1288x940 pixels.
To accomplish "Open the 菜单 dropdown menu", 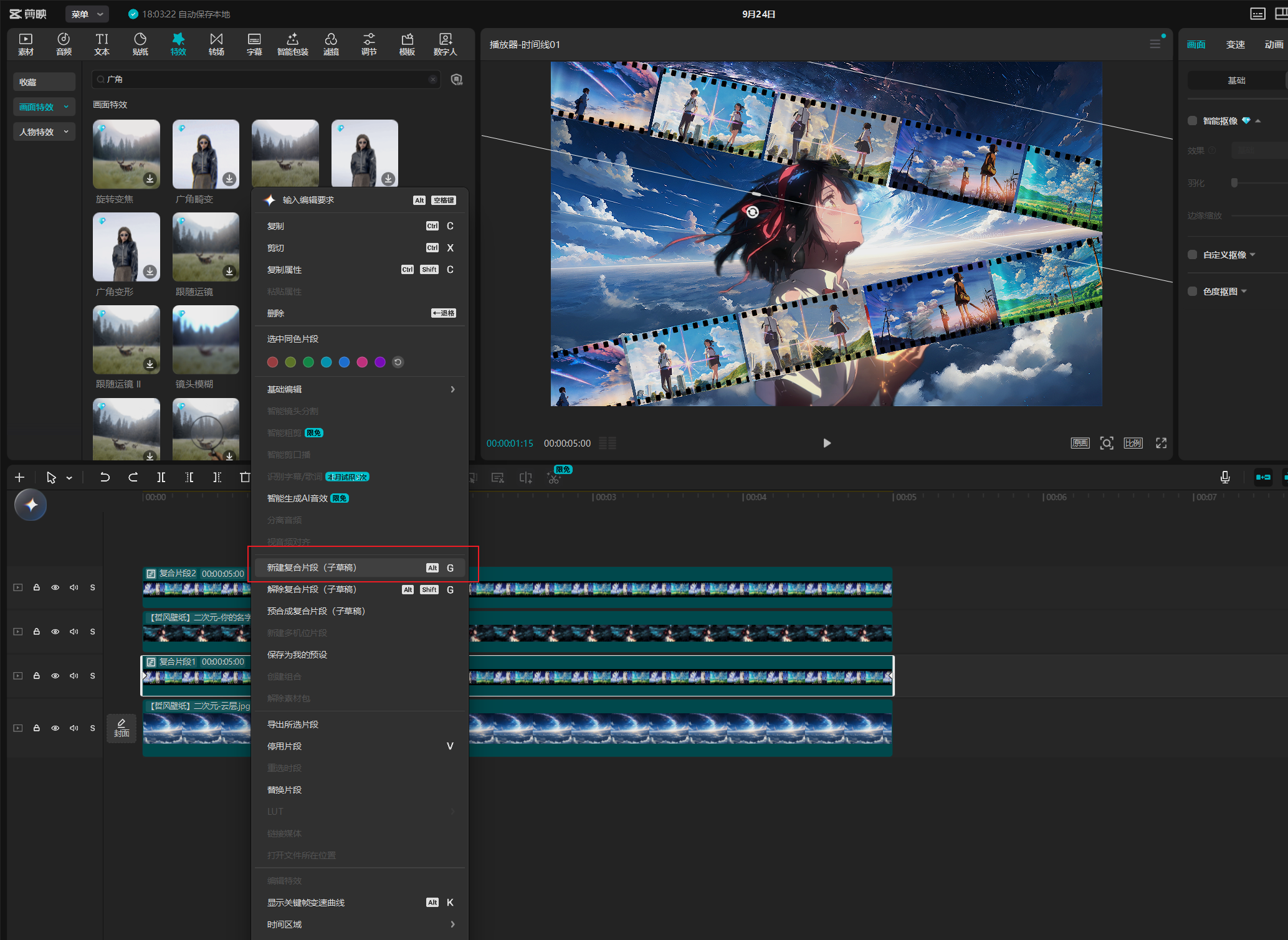I will (87, 14).
